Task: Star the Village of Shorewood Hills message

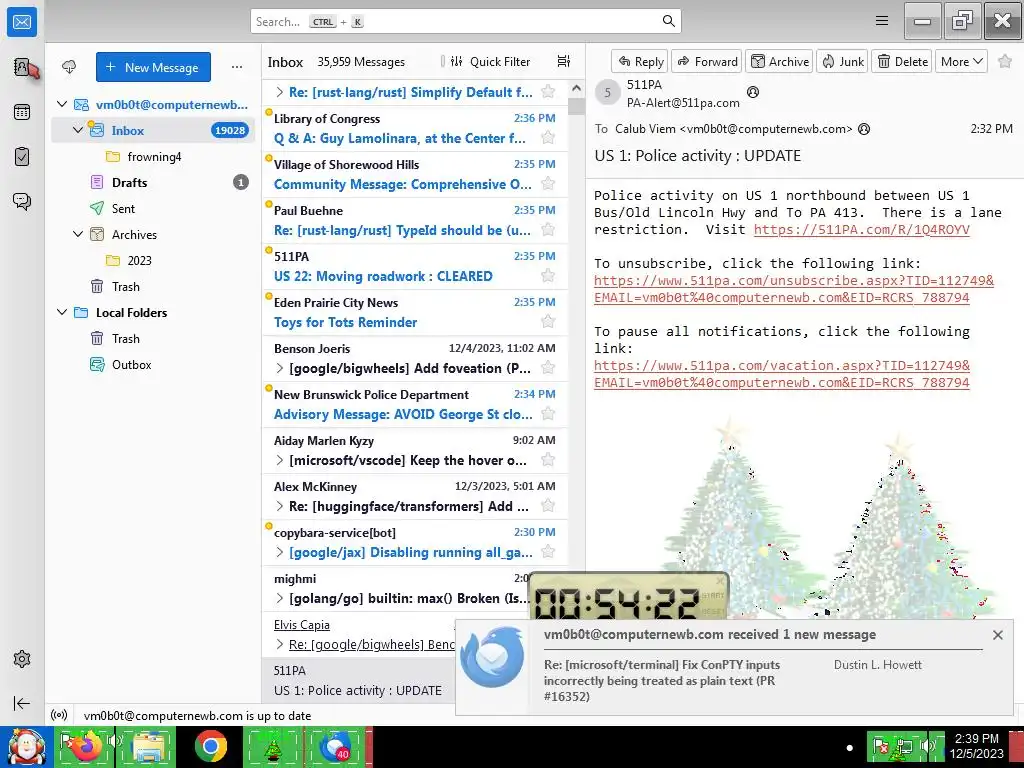Action: point(548,184)
